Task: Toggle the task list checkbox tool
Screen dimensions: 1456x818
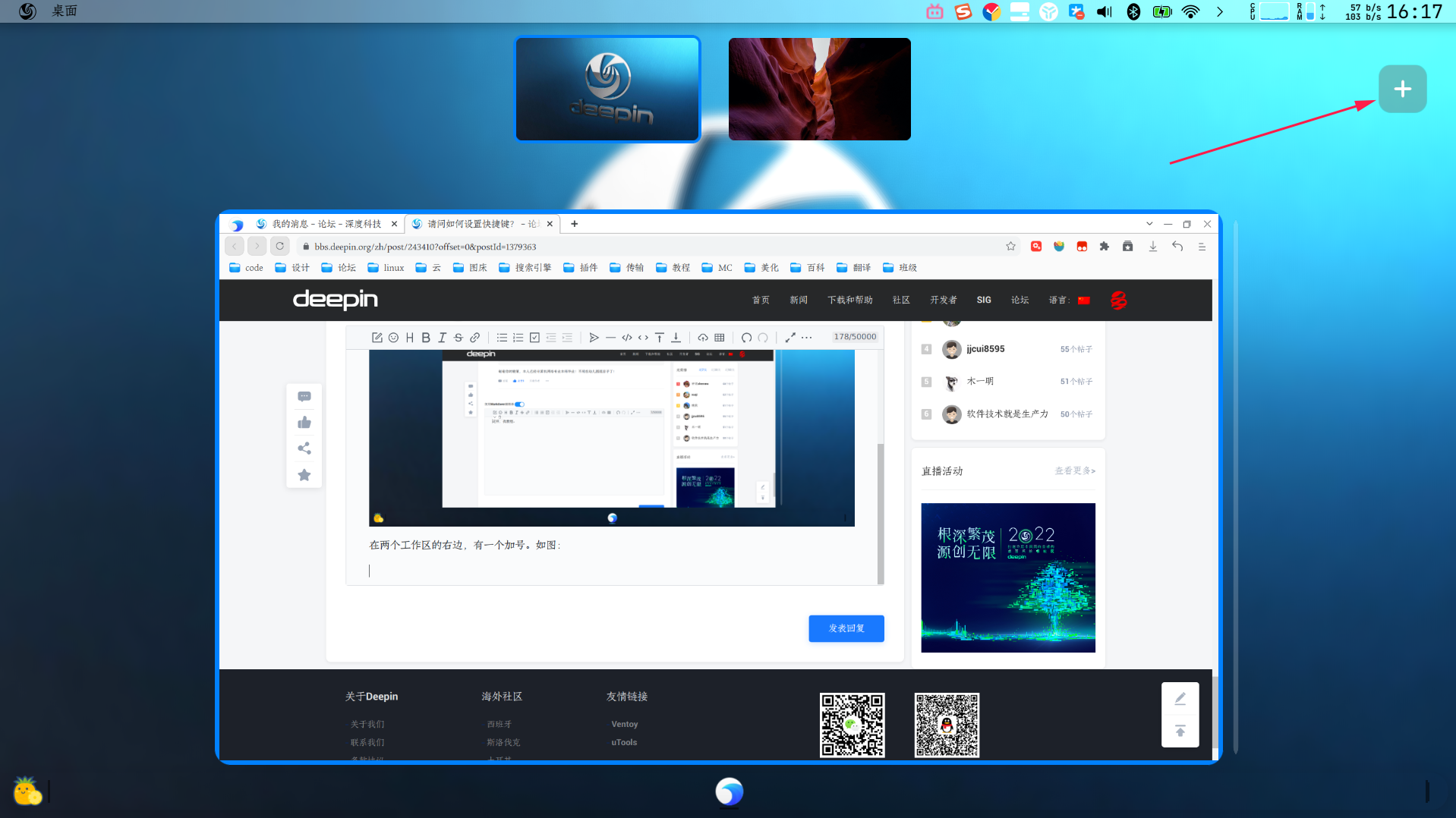Action: click(534, 338)
